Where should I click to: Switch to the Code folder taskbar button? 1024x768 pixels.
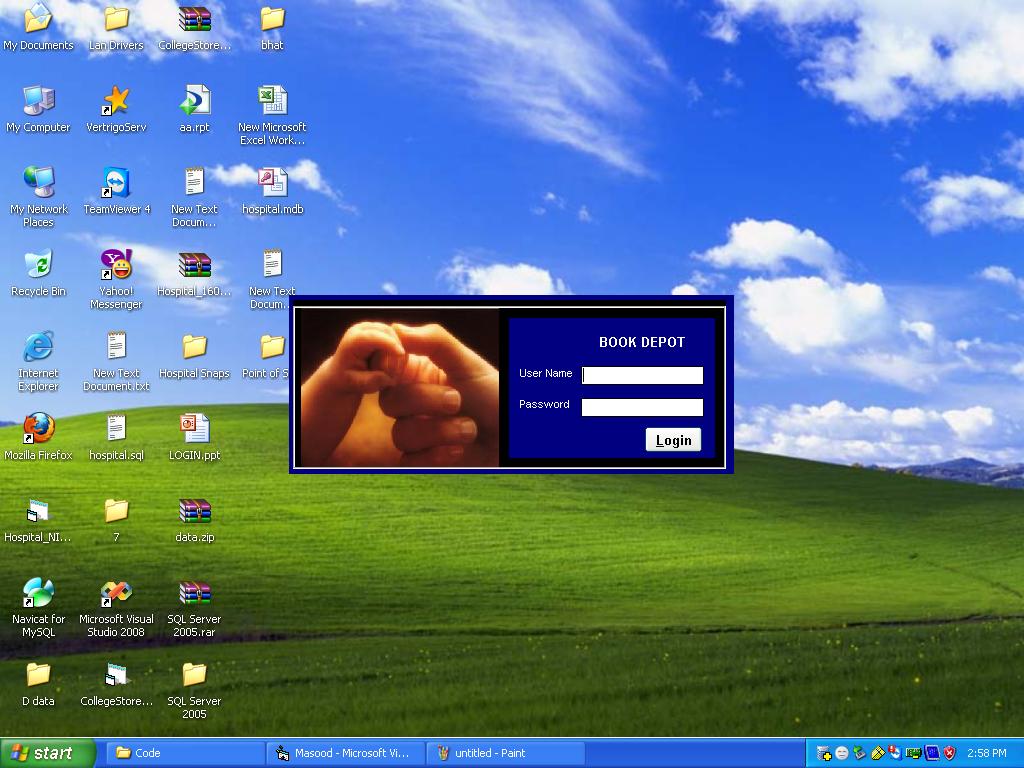(x=185, y=753)
